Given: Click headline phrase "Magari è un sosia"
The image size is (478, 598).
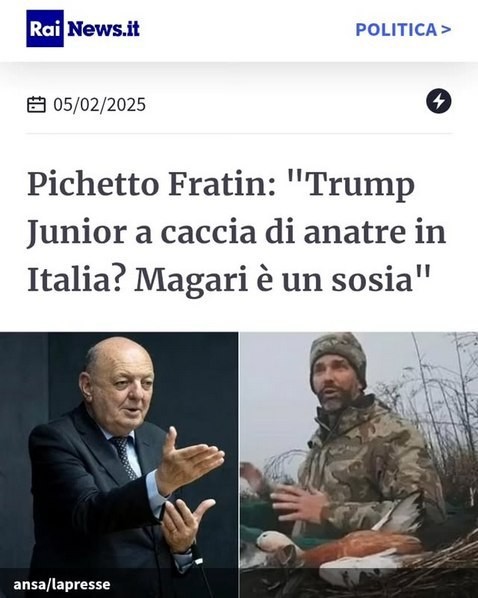Looking at the screenshot, I should [x=283, y=280].
